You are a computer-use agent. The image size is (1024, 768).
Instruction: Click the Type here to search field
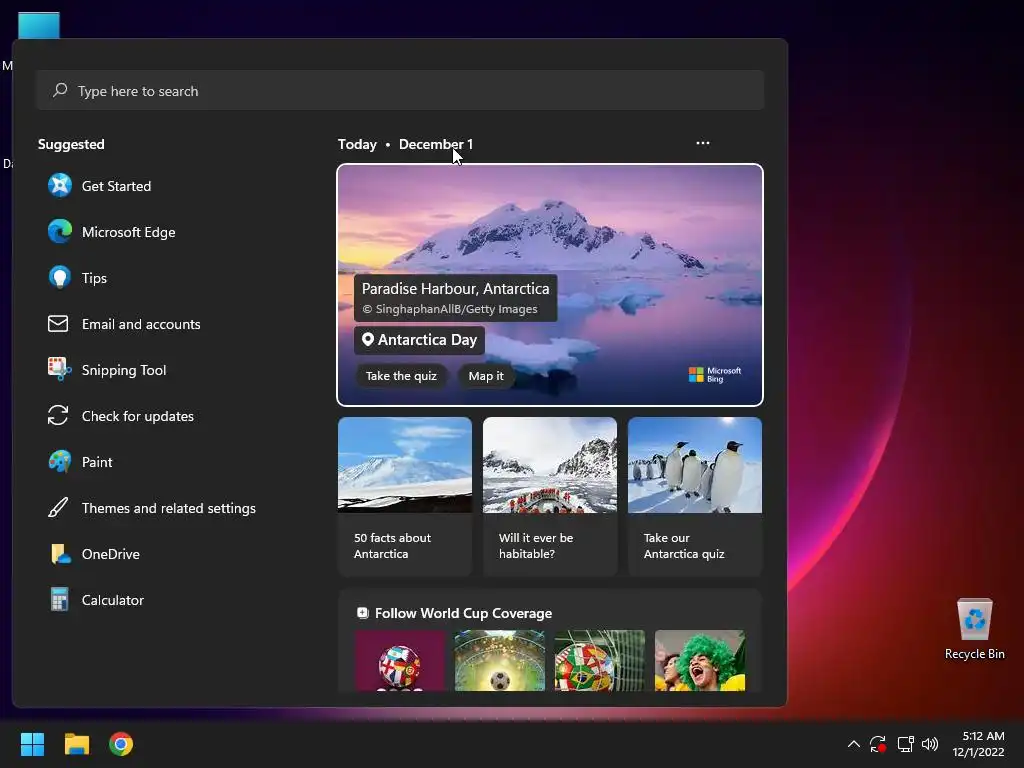coord(400,90)
